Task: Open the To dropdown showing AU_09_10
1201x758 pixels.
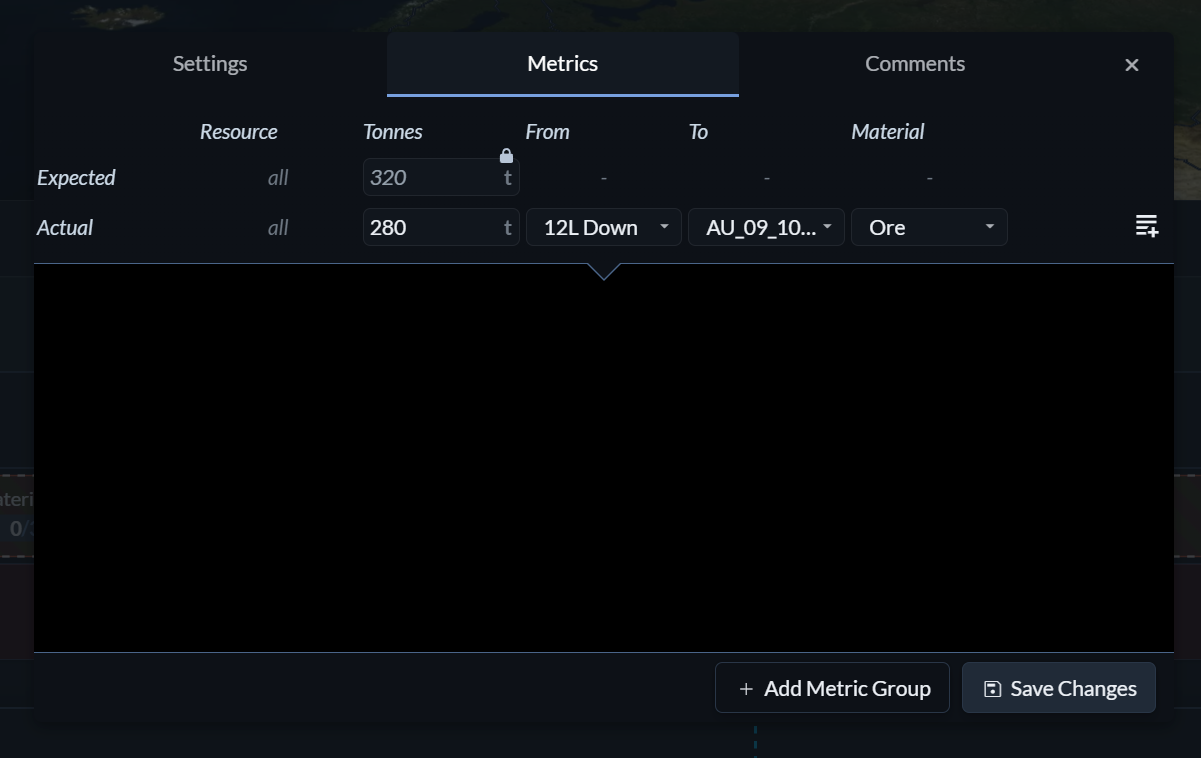Action: 766,227
